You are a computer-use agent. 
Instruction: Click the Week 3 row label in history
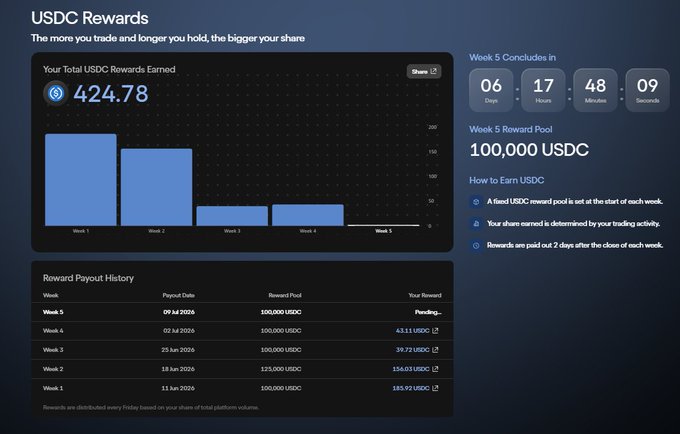[x=53, y=350]
